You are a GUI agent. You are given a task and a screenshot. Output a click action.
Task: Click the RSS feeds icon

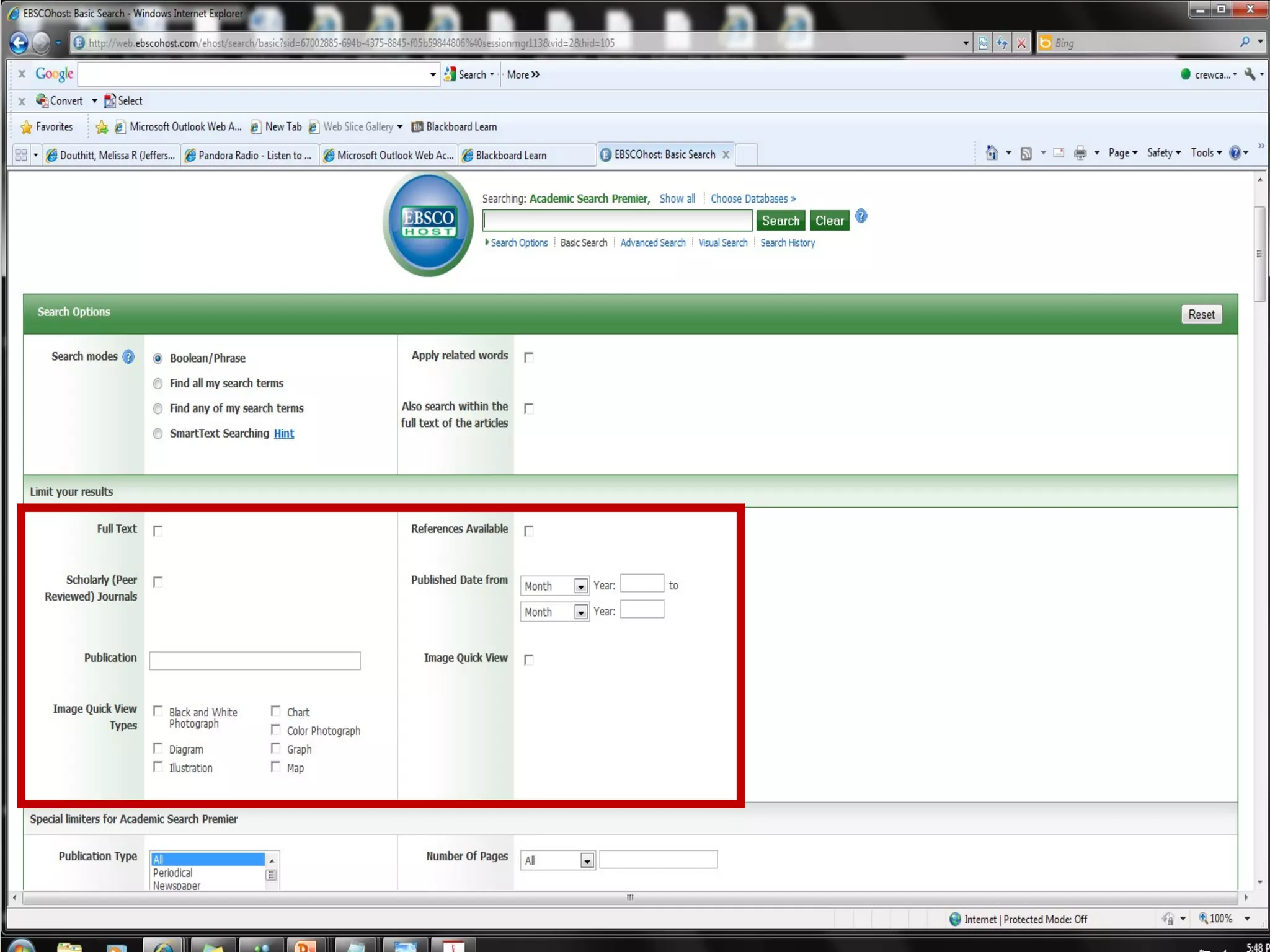coord(1026,153)
